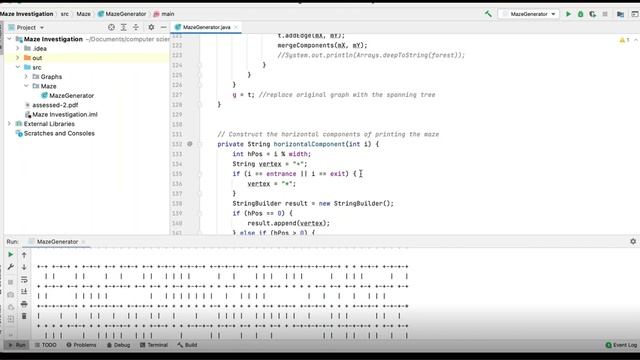Select Maze Investigation.iml file
This screenshot has width=640, height=360.
[x=65, y=114]
